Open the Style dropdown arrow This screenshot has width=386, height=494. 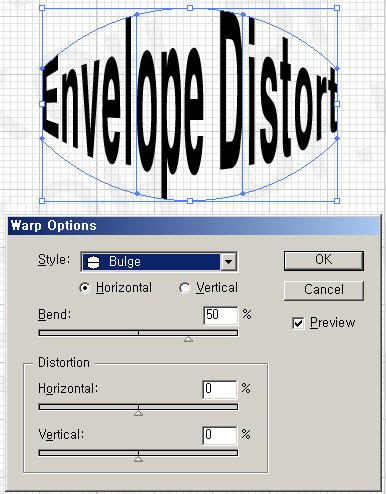tap(228, 262)
